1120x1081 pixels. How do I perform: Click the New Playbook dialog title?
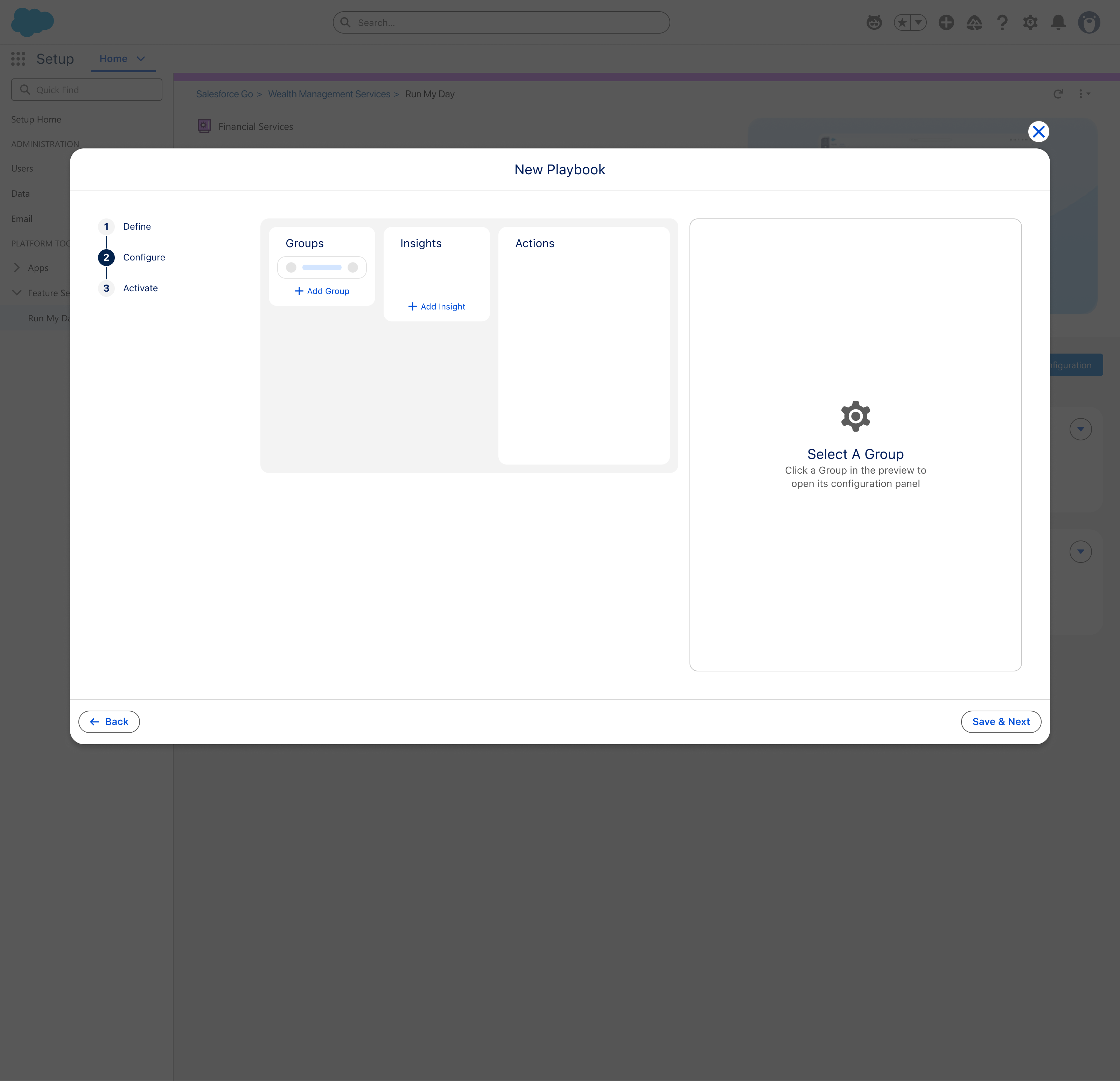[559, 170]
